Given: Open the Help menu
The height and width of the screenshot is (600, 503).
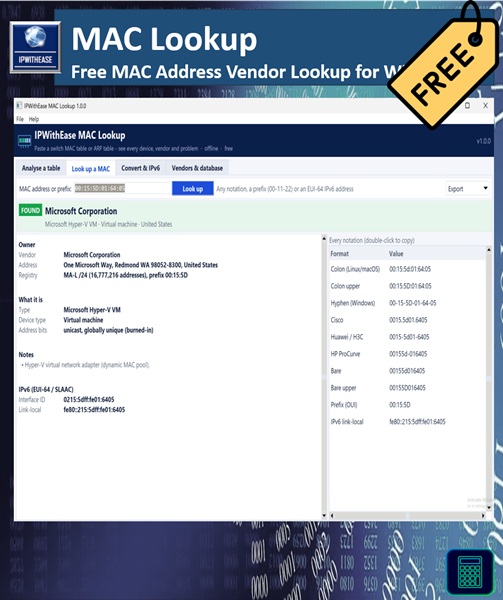Looking at the screenshot, I should [34, 119].
